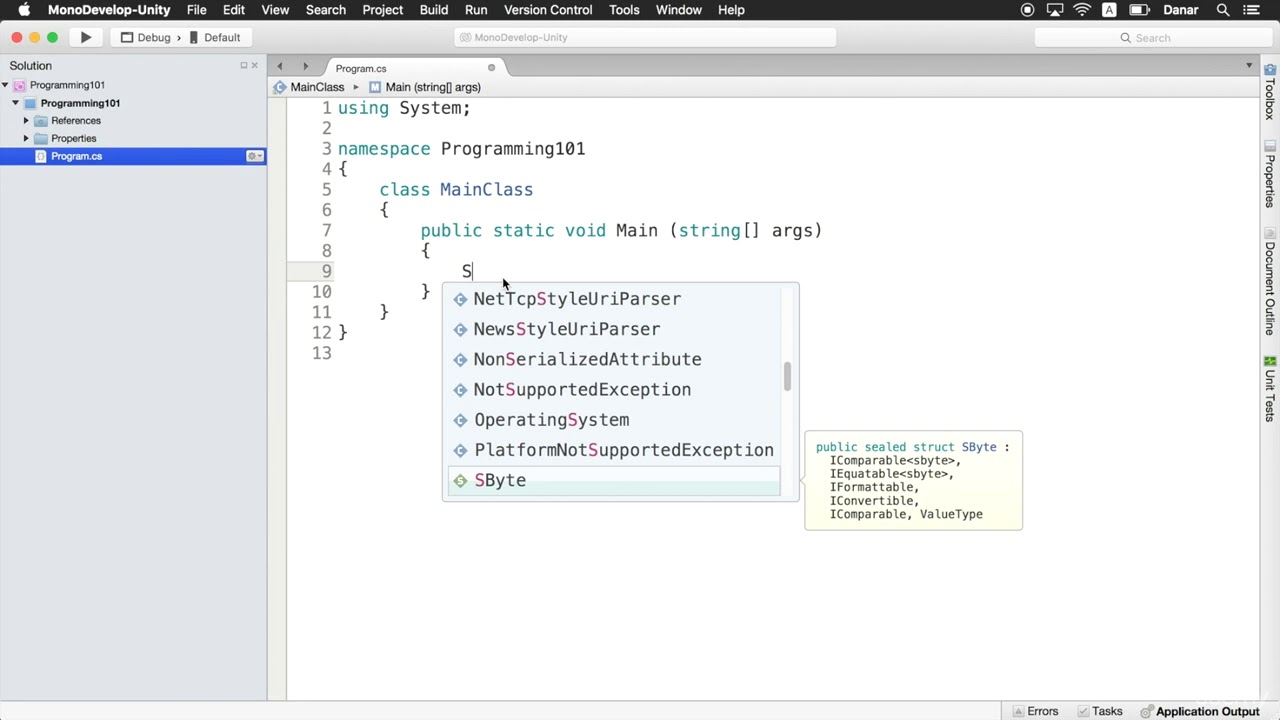
Task: Choose NewsStyleUriParser from completion list
Action: pyautogui.click(x=613, y=329)
